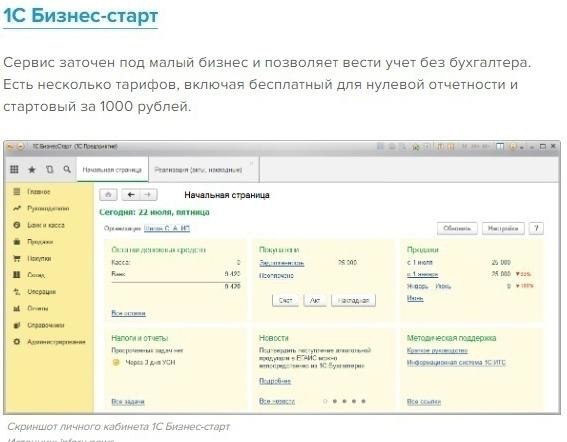This screenshot has height=442, width=567.
Task: Go back with the left arrow button
Action: click(x=131, y=195)
